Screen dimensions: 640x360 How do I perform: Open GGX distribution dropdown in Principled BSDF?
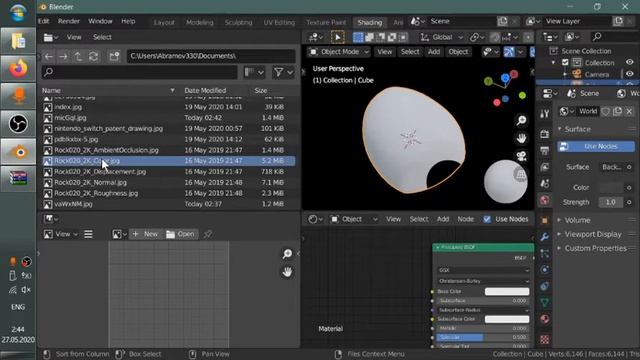click(483, 270)
